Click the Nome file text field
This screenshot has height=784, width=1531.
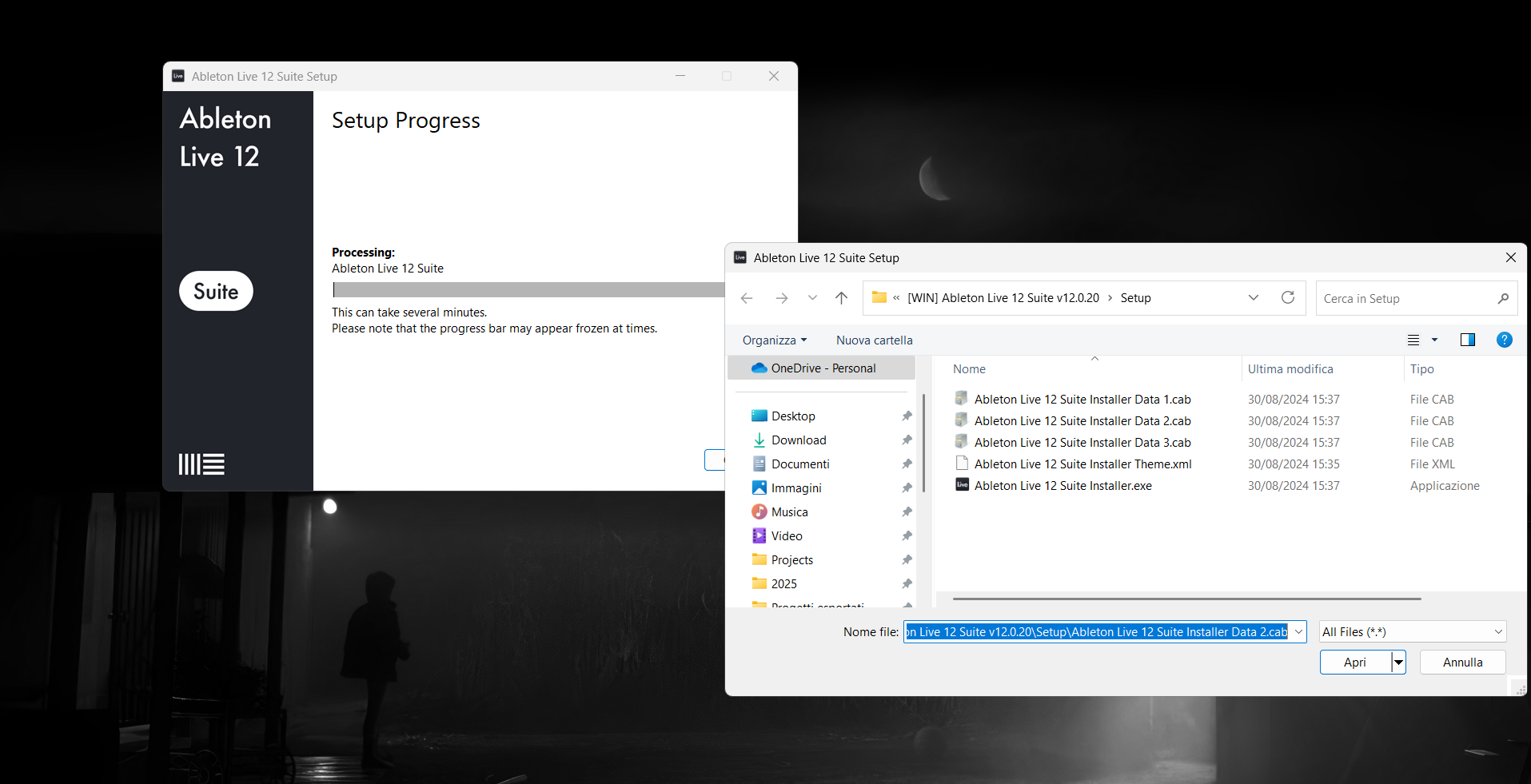tap(1096, 631)
